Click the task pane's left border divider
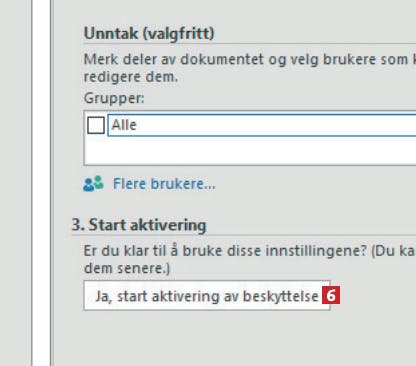416x366 pixels. pyautogui.click(x=52, y=183)
